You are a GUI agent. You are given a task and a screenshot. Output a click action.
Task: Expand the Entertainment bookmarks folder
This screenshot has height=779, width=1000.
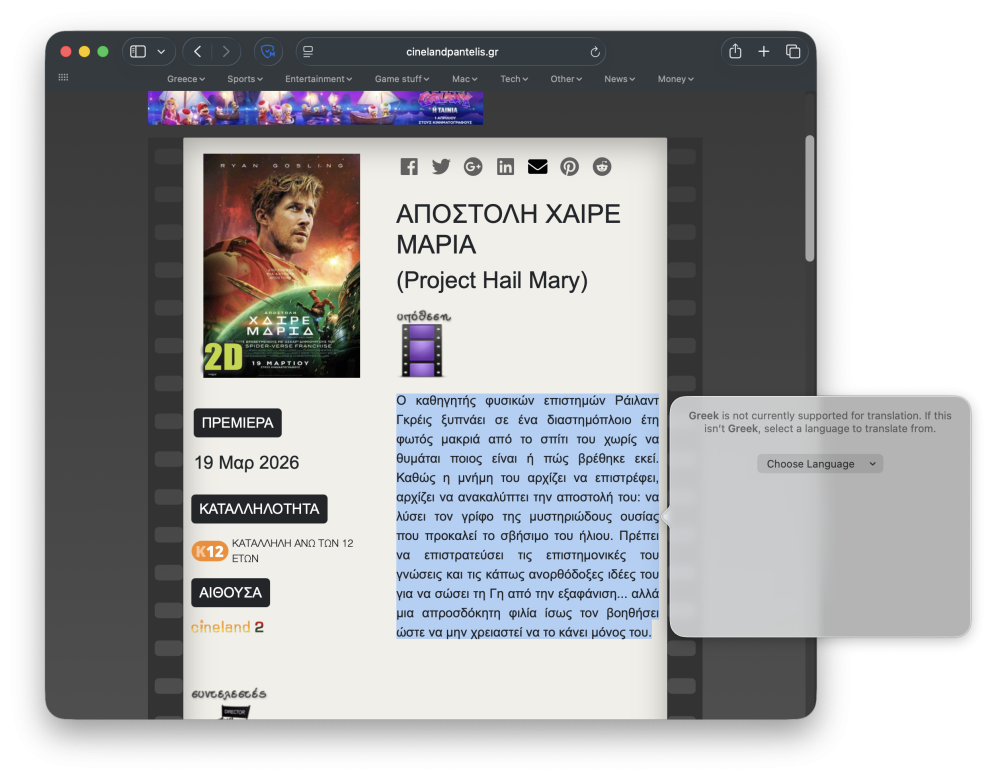[318, 79]
